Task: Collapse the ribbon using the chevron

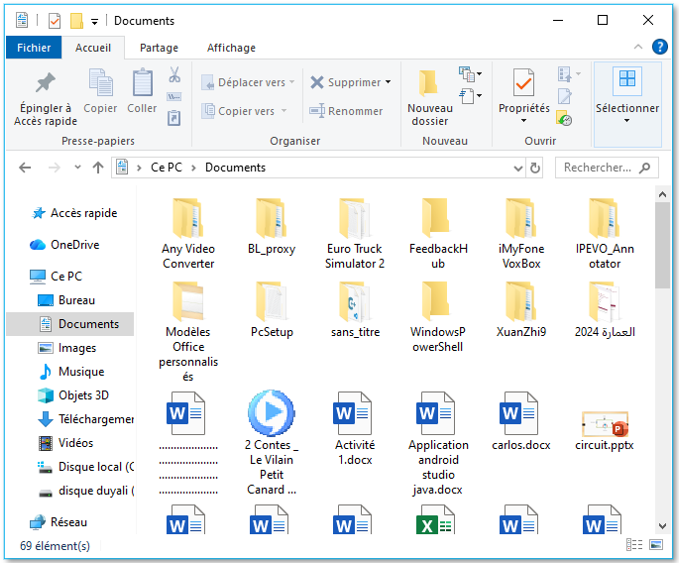Action: [x=638, y=47]
